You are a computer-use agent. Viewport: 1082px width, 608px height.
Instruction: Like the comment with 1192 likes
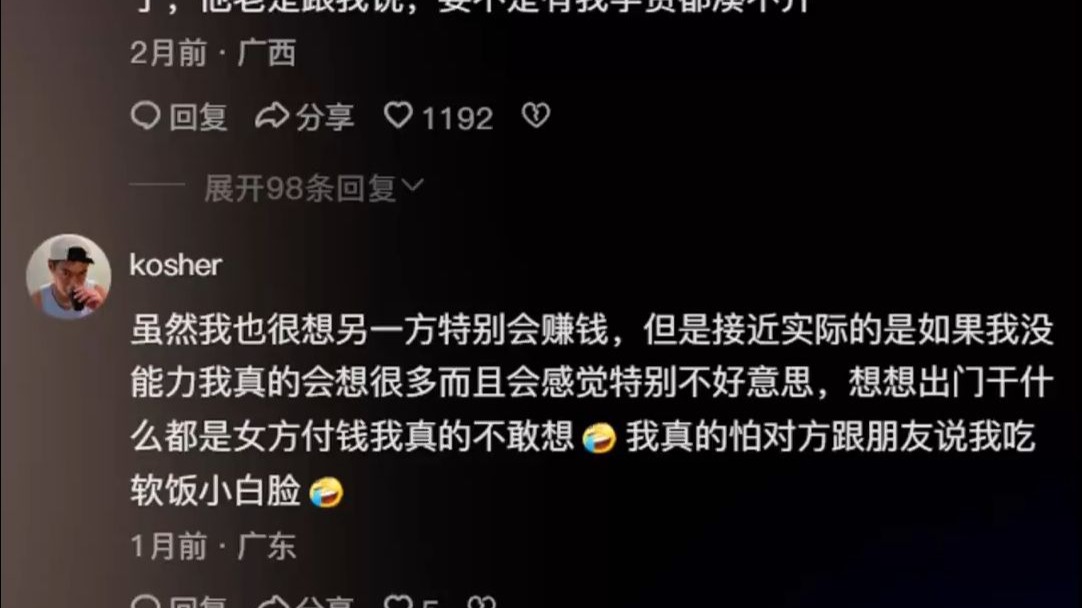(x=398, y=115)
